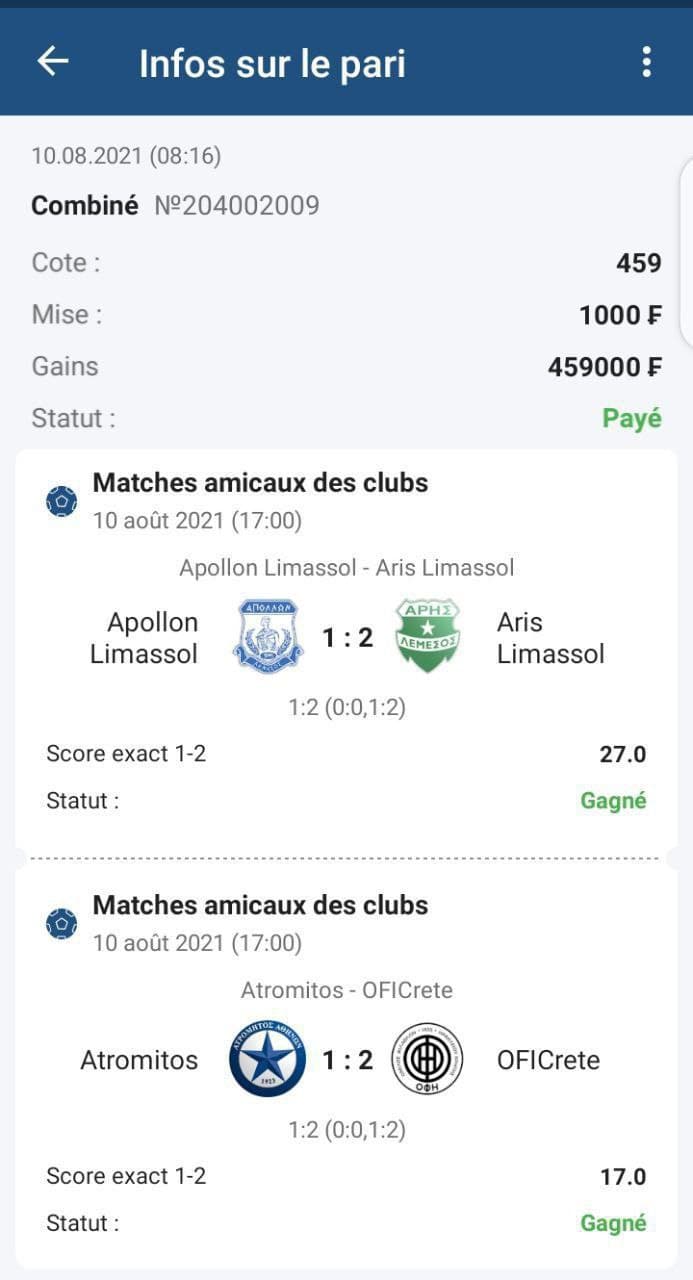Click the Atromitos star emblem
This screenshot has width=693, height=1280.
(x=268, y=1060)
